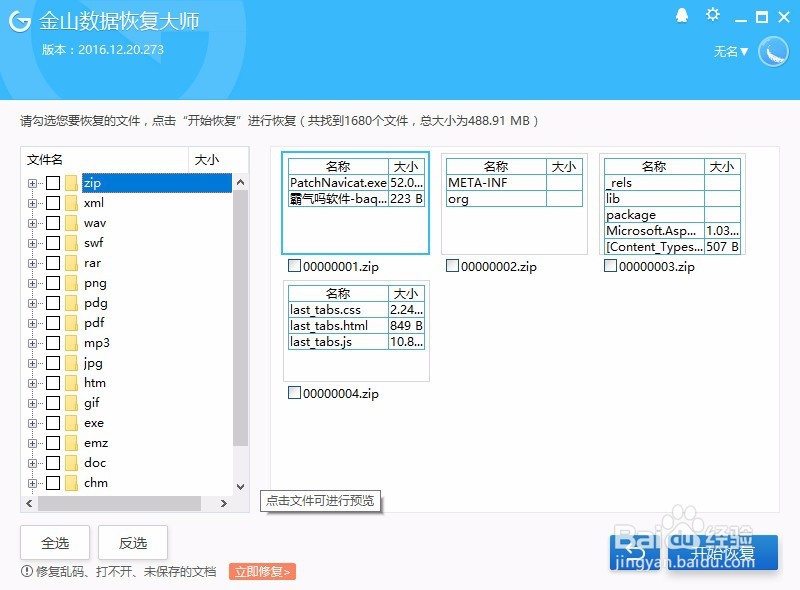This screenshot has width=800, height=590.
Task: Click the 立即修复 button
Action: click(x=262, y=572)
